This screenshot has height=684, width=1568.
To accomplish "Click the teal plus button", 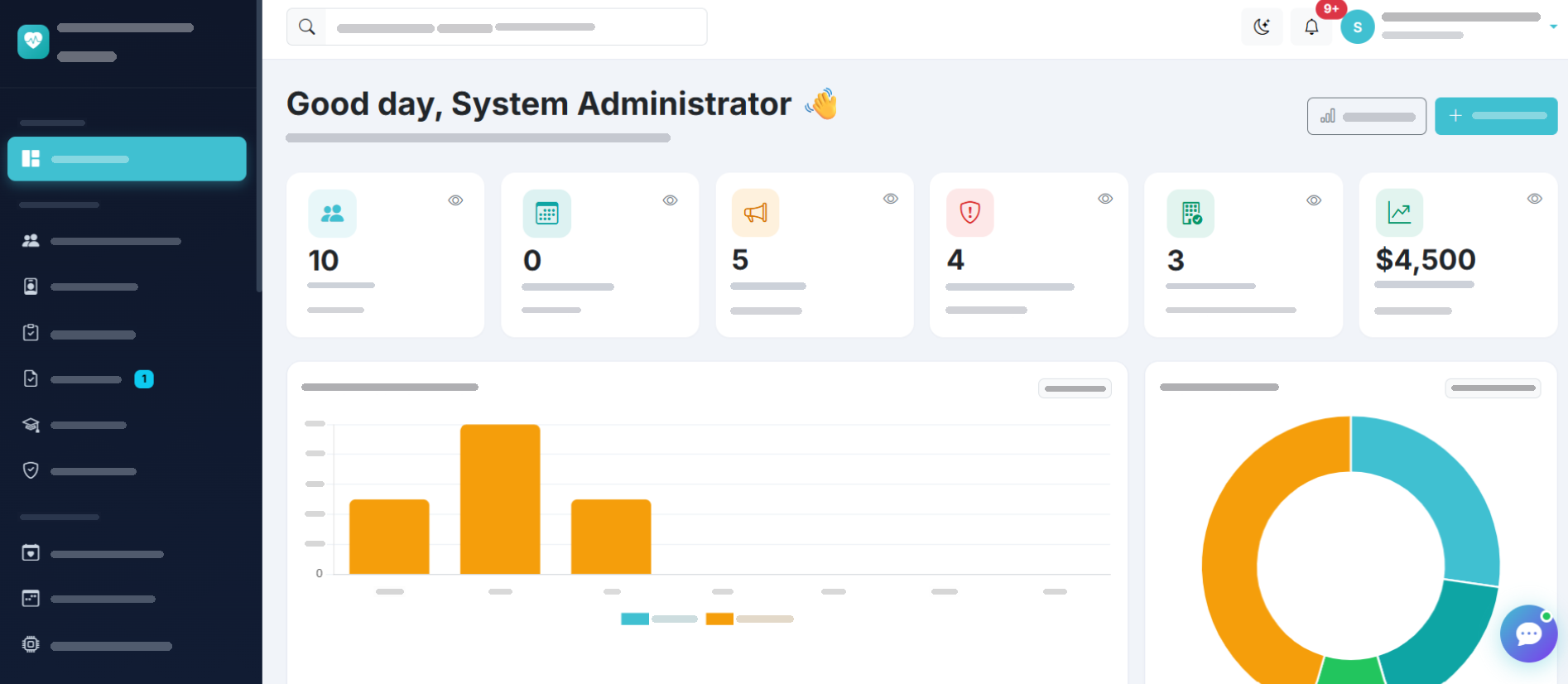I will click(x=1496, y=116).
